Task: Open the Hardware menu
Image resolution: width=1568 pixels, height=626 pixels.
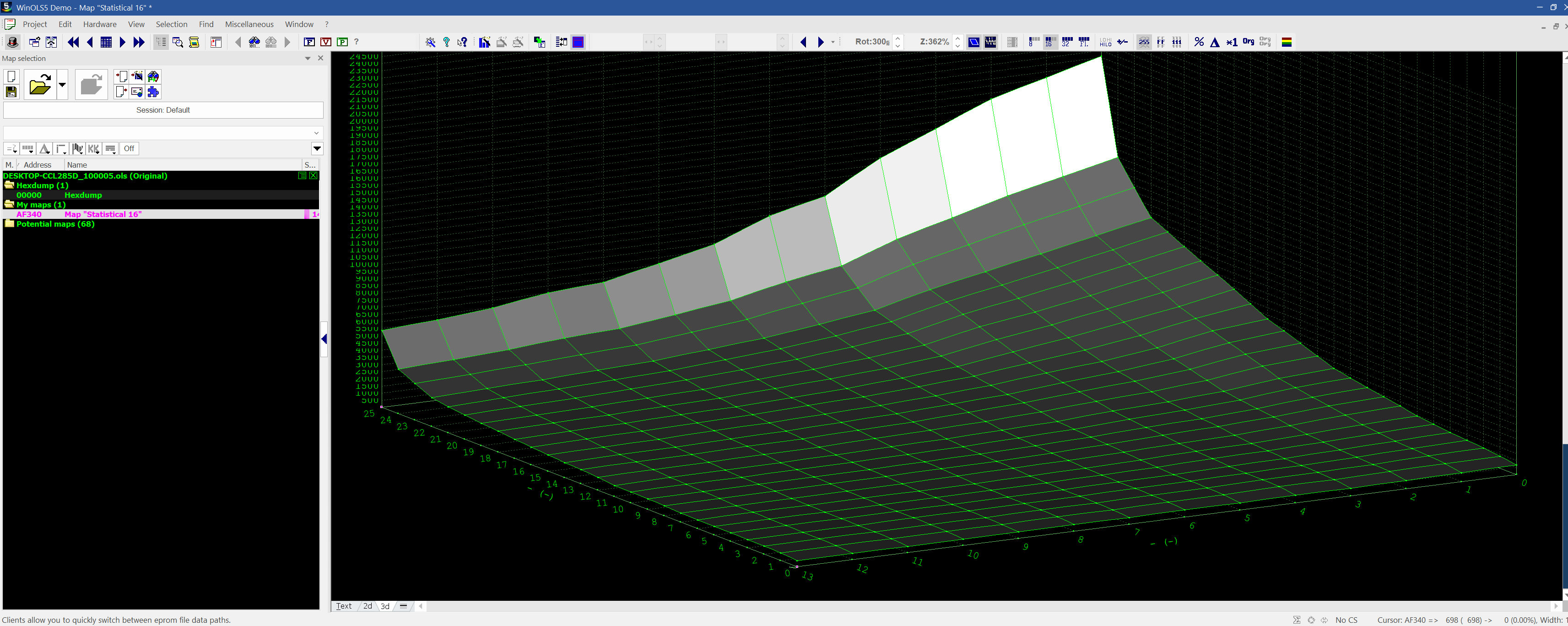Action: pos(100,24)
